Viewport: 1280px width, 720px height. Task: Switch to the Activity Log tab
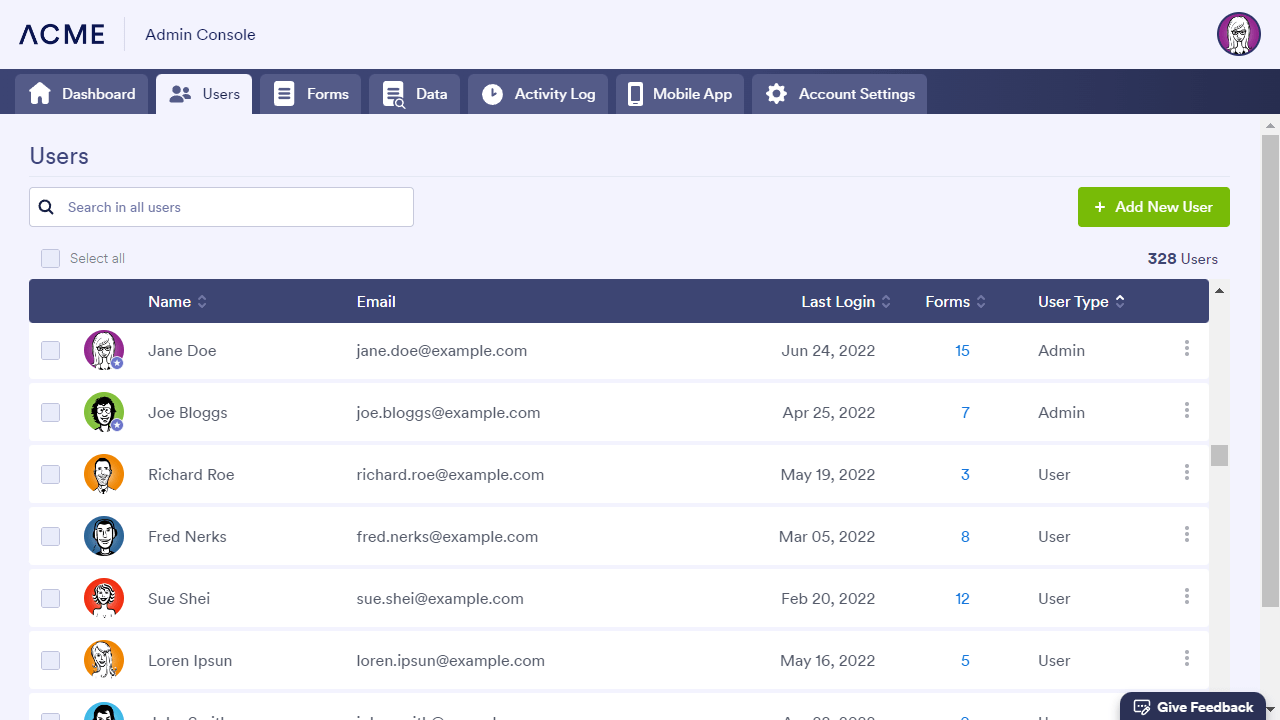pos(538,94)
